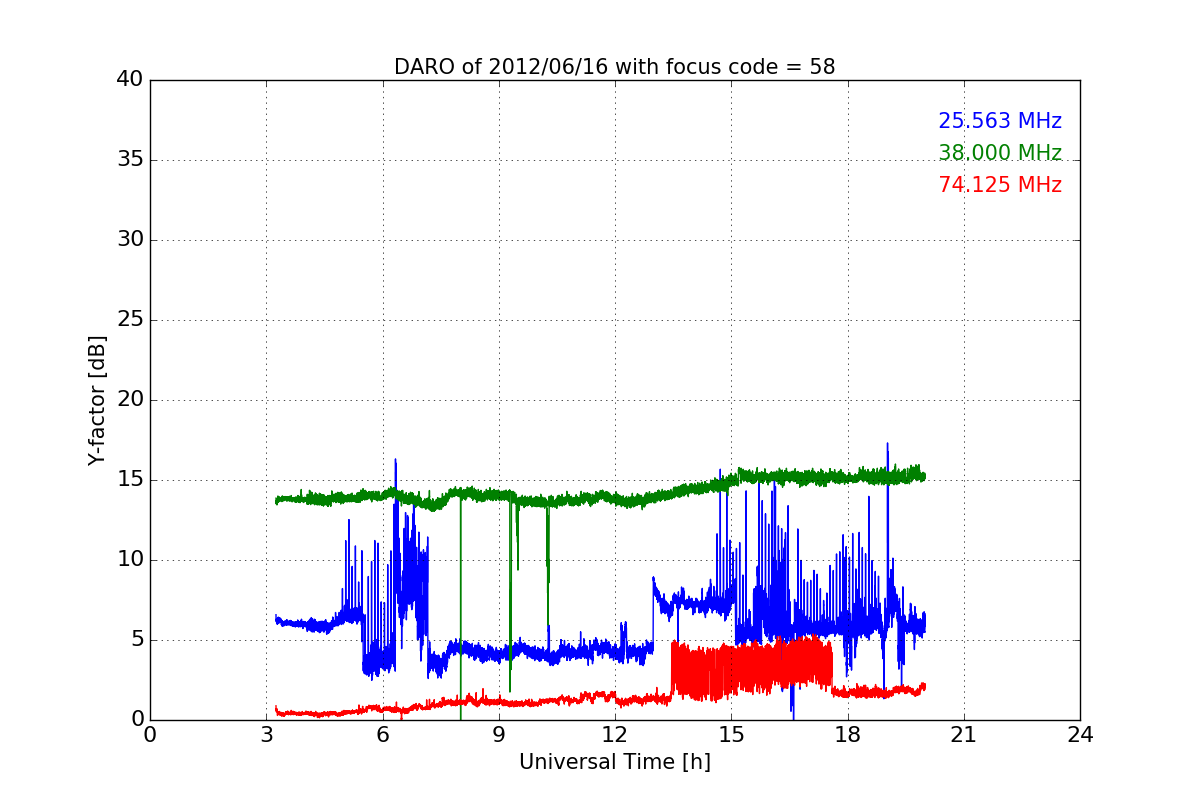Click the y-axis tick label '40'
Screen dimensions: 1200x800
click(x=130, y=80)
